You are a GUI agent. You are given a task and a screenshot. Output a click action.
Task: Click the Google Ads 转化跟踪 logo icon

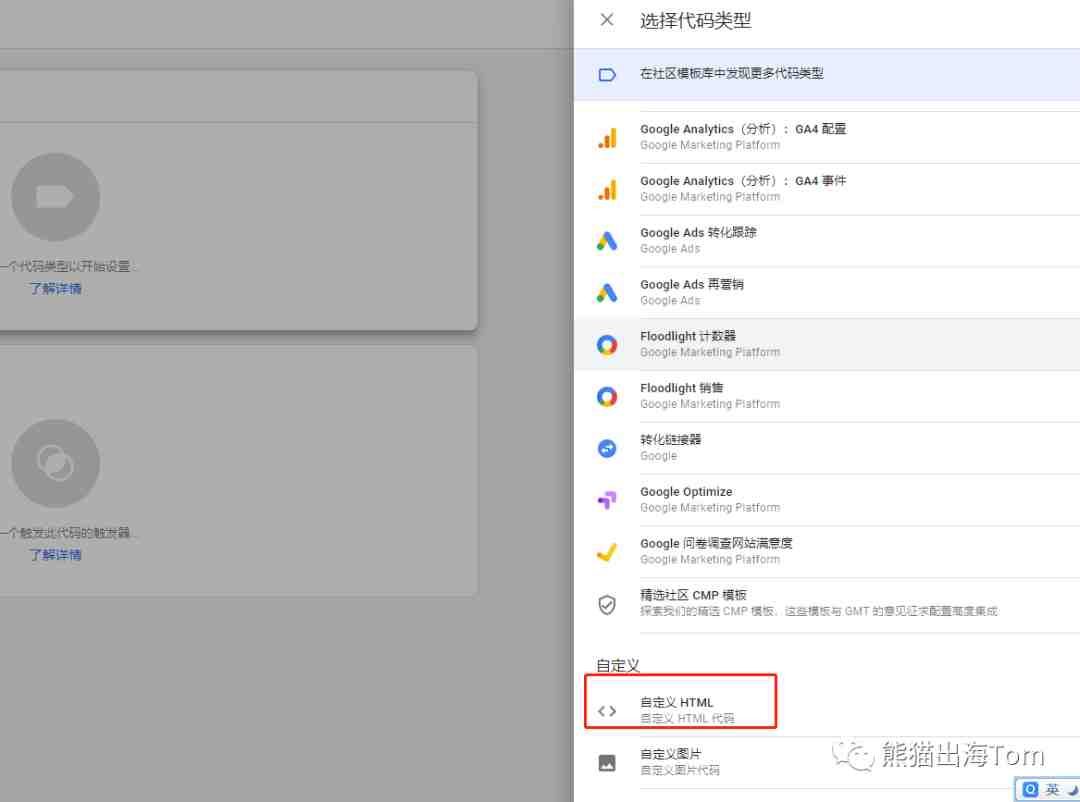pyautogui.click(x=607, y=241)
